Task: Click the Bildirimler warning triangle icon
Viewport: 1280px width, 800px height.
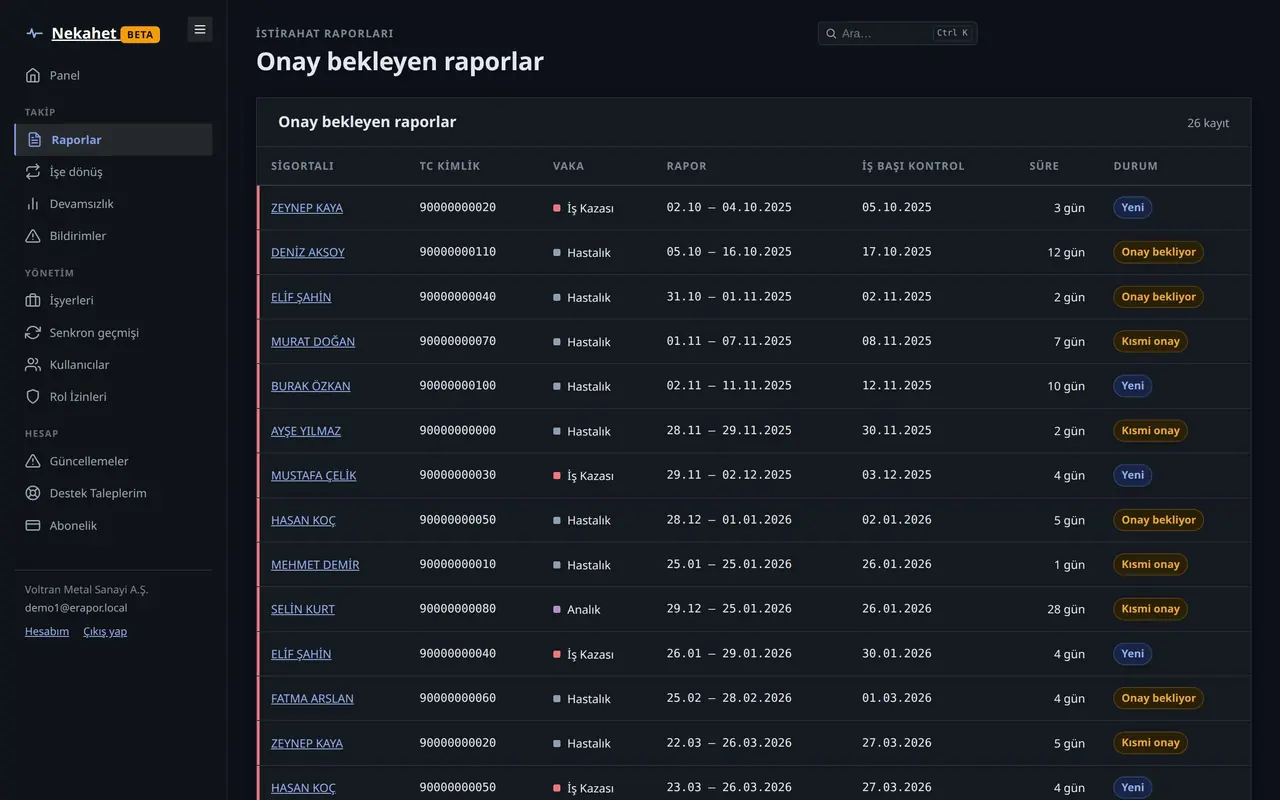Action: (x=33, y=236)
